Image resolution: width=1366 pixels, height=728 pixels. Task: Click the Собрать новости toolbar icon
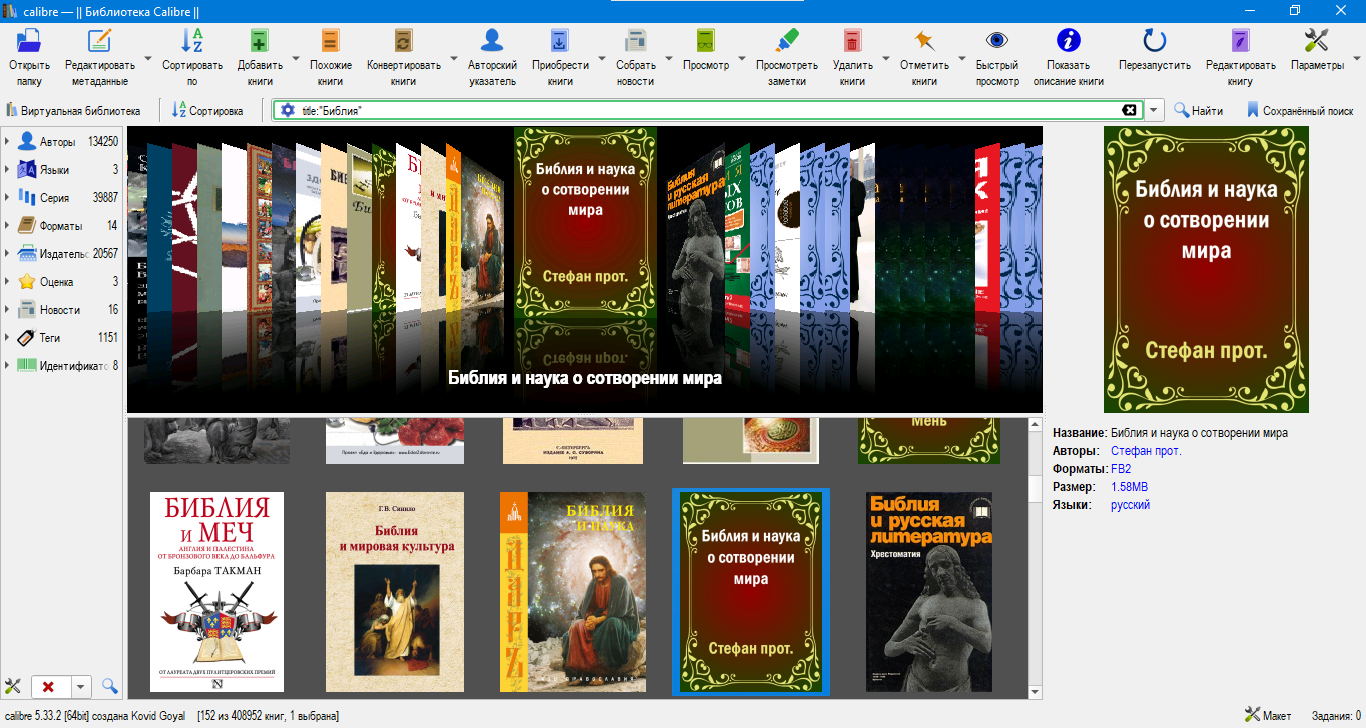click(635, 41)
